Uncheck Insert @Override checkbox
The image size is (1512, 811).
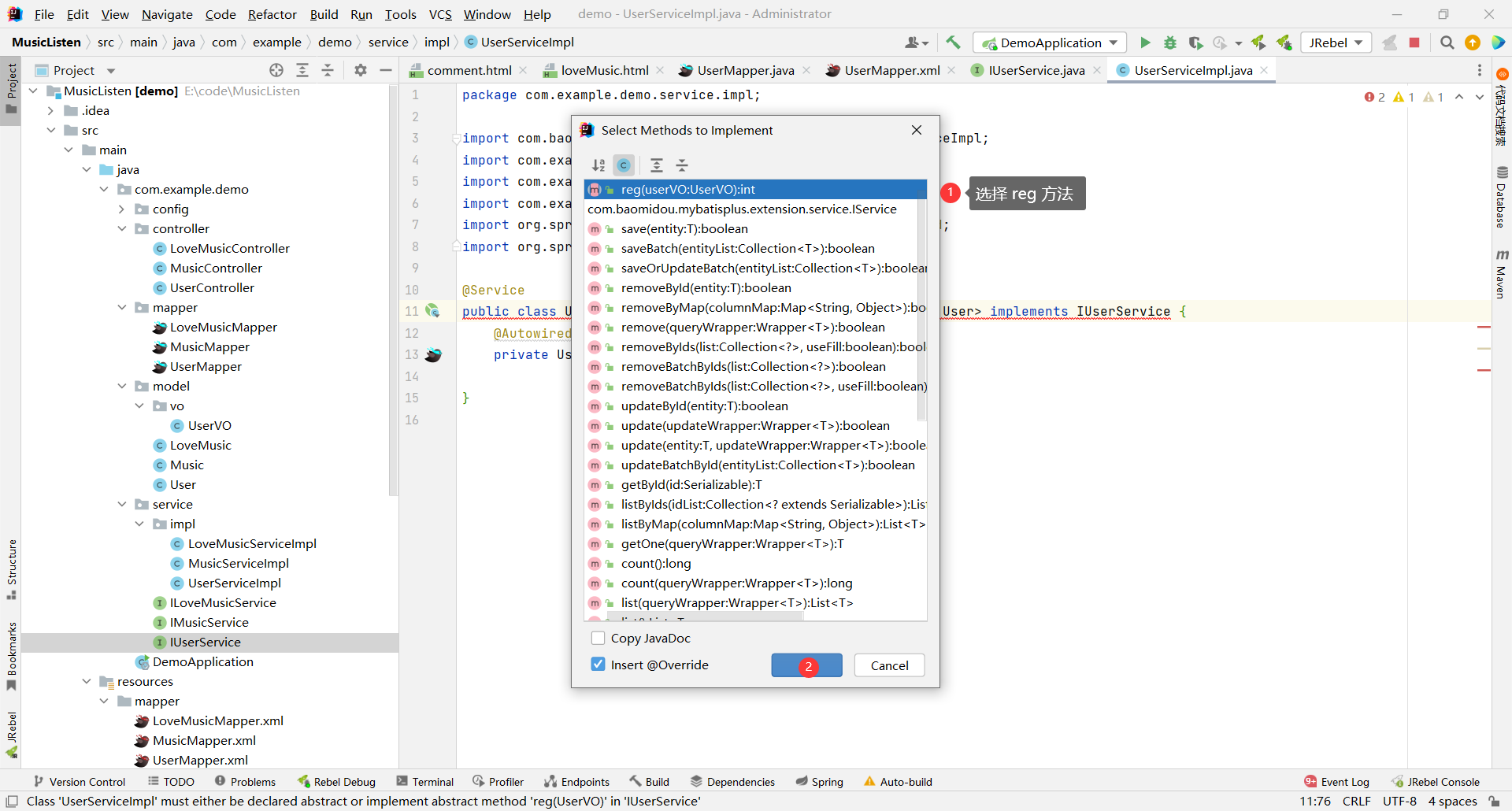598,665
